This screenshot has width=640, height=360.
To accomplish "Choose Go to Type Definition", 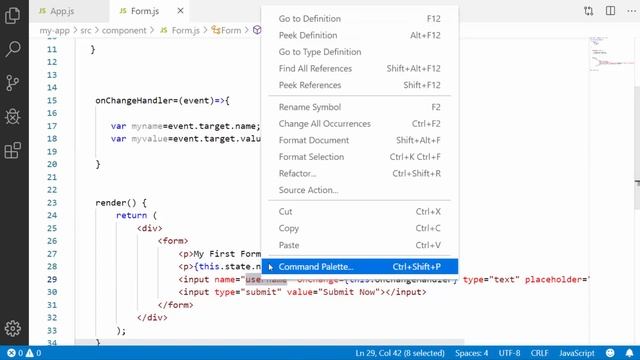I will (360, 52).
